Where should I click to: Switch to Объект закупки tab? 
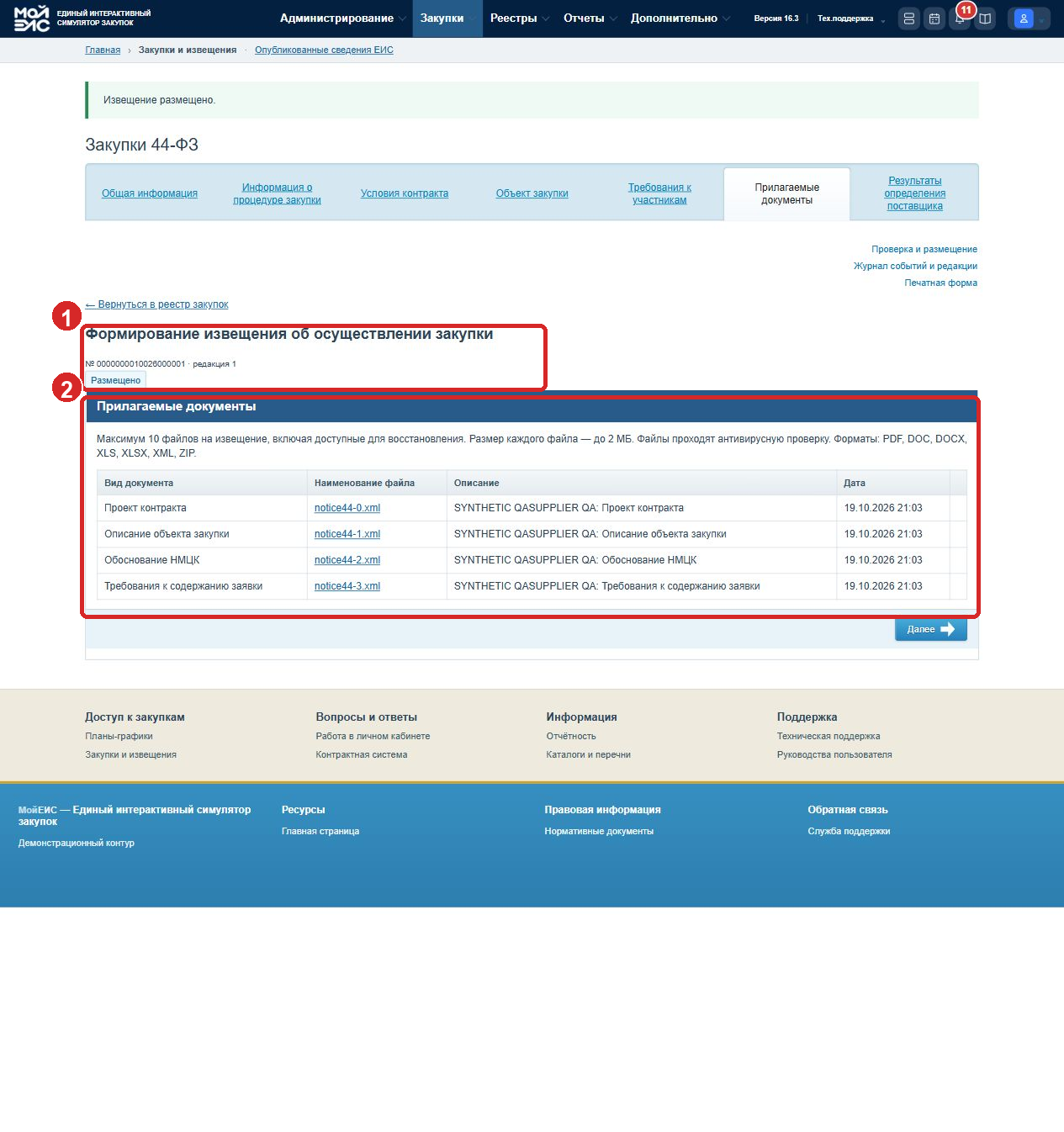pos(532,193)
